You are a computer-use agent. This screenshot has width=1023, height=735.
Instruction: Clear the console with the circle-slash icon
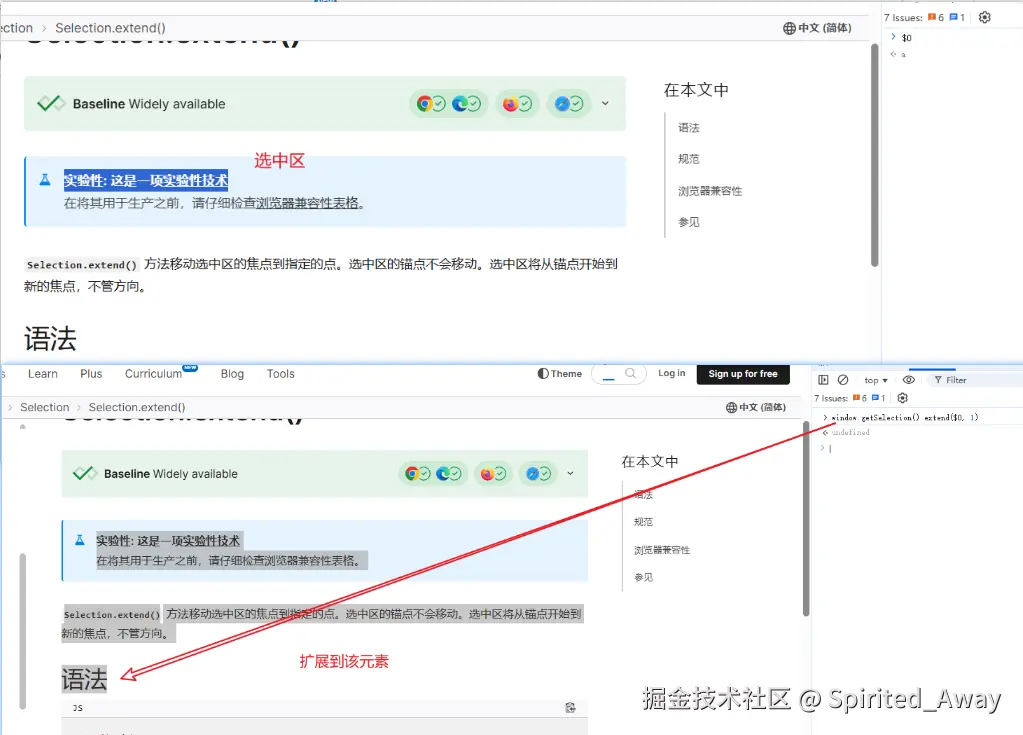pos(843,380)
